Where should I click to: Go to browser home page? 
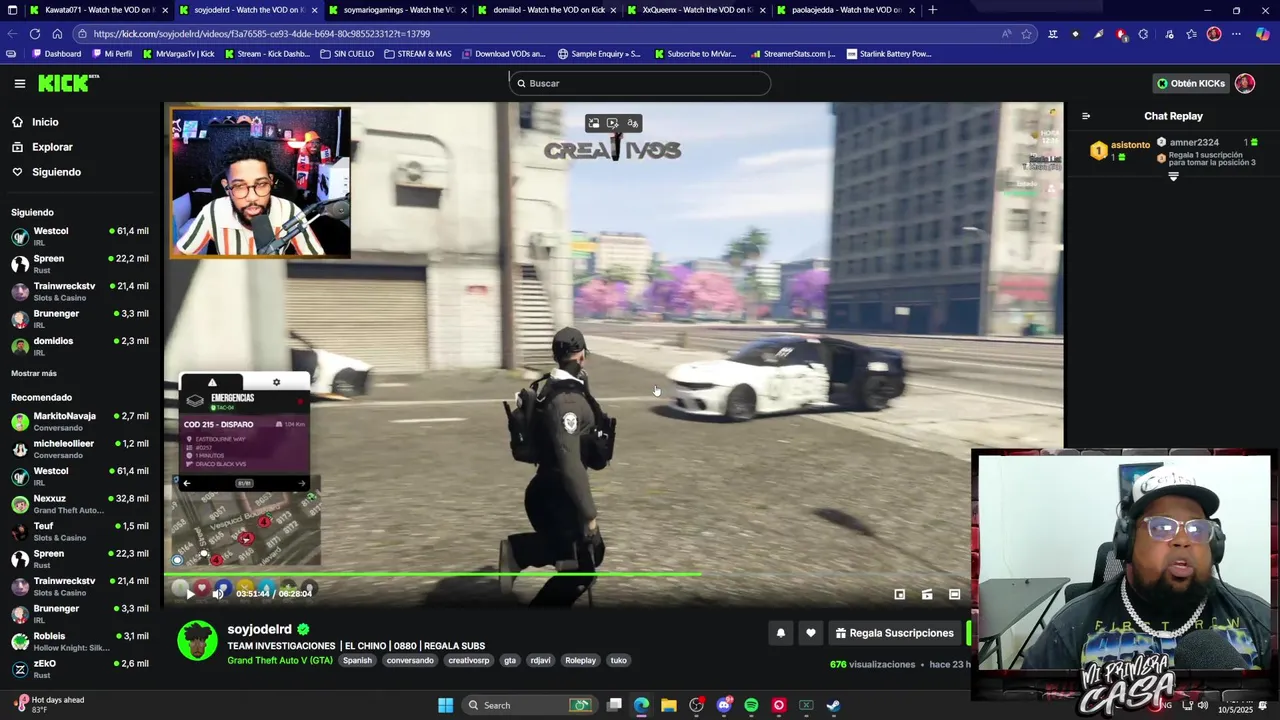[x=57, y=33]
